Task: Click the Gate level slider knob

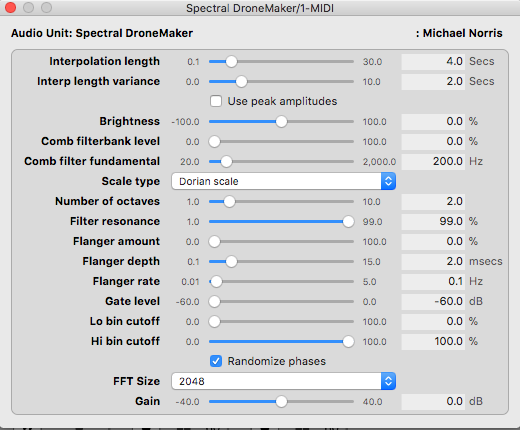Action: [214, 301]
